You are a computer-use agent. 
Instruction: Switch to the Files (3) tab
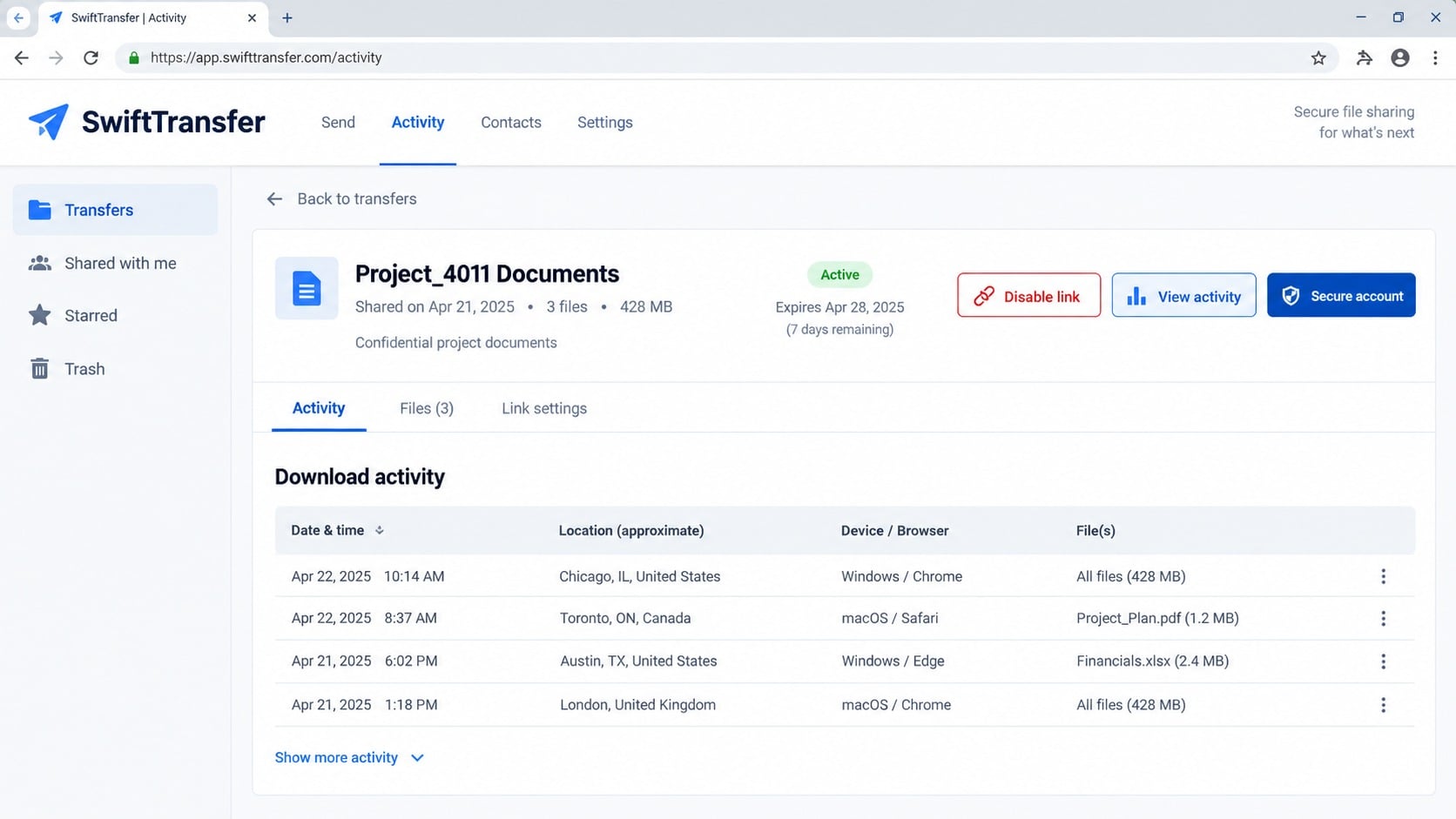[427, 408]
